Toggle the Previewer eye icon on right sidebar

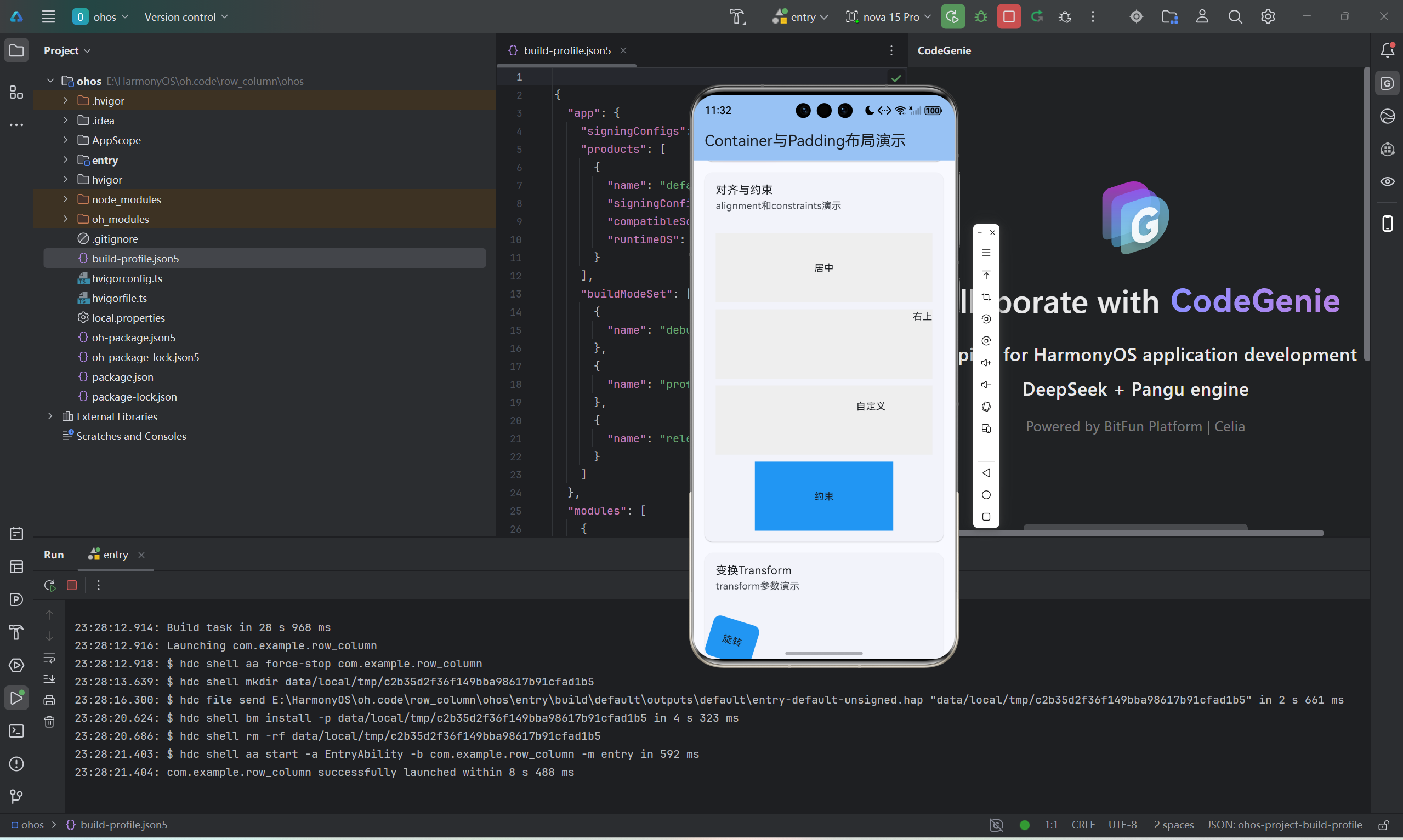pos(1387,182)
